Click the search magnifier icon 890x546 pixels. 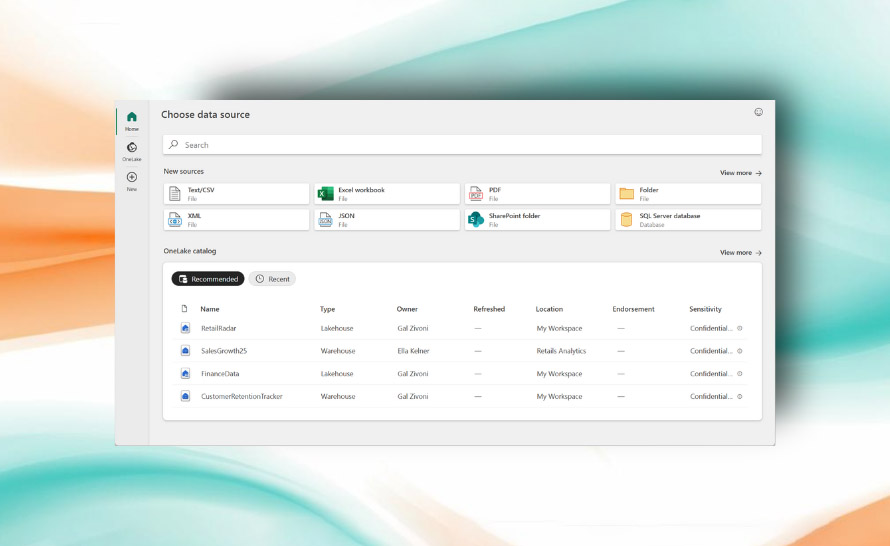[x=174, y=144]
